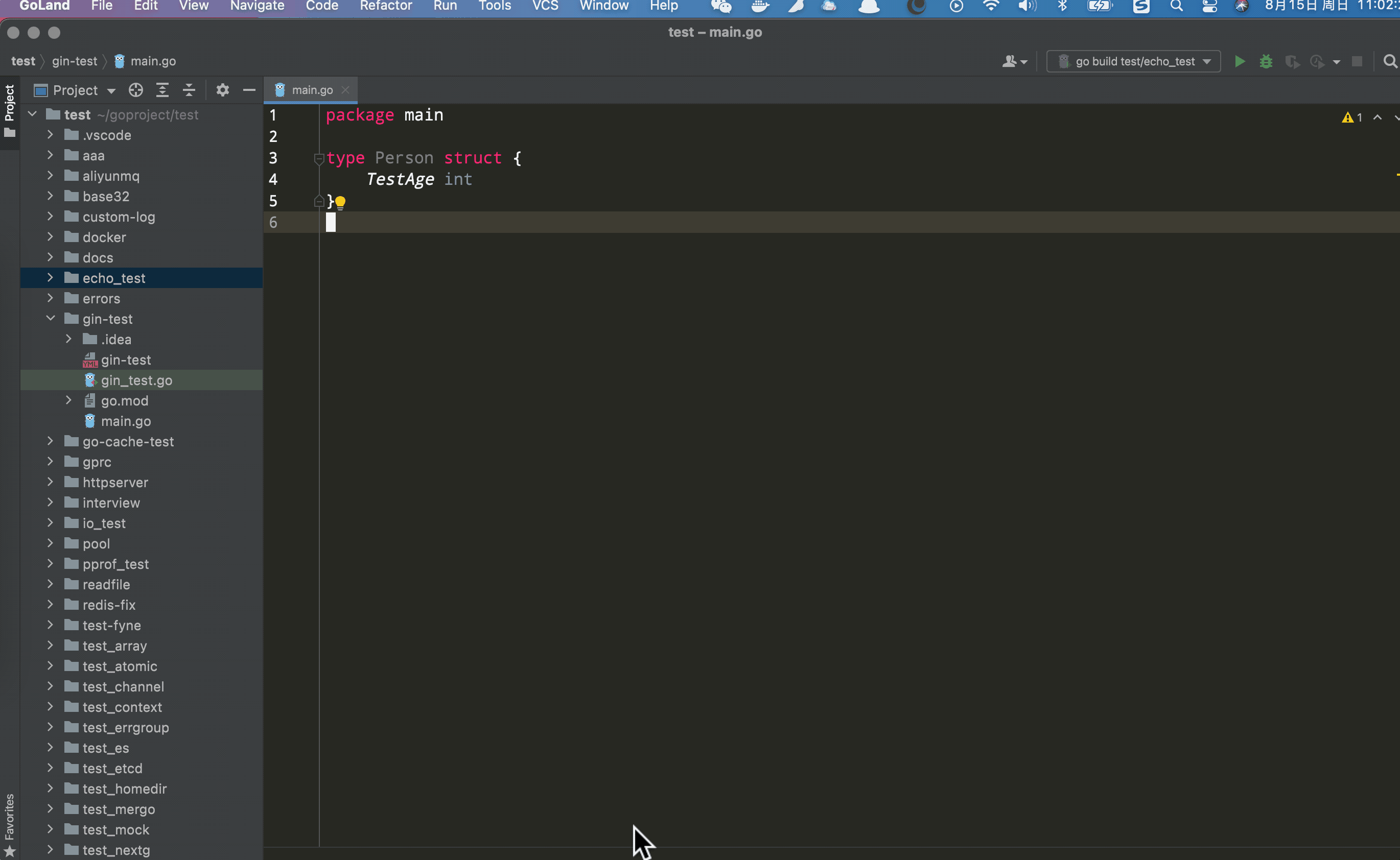Open the Navigate menu
This screenshot has height=860, width=1400.
click(256, 6)
